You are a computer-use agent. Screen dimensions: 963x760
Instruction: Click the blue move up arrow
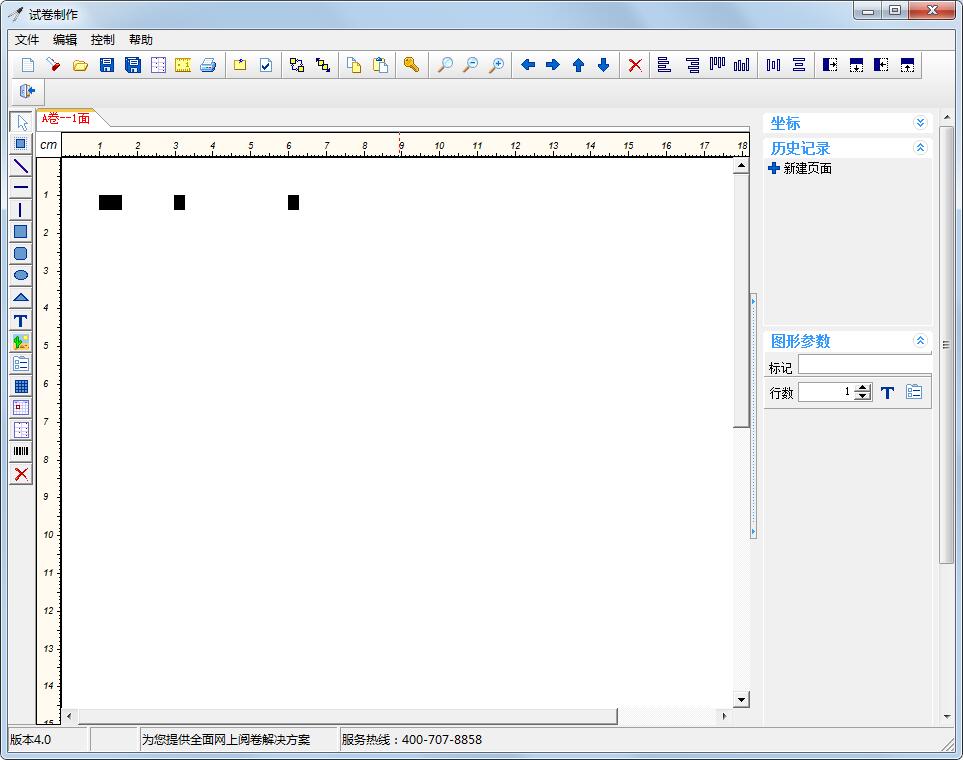coord(578,65)
